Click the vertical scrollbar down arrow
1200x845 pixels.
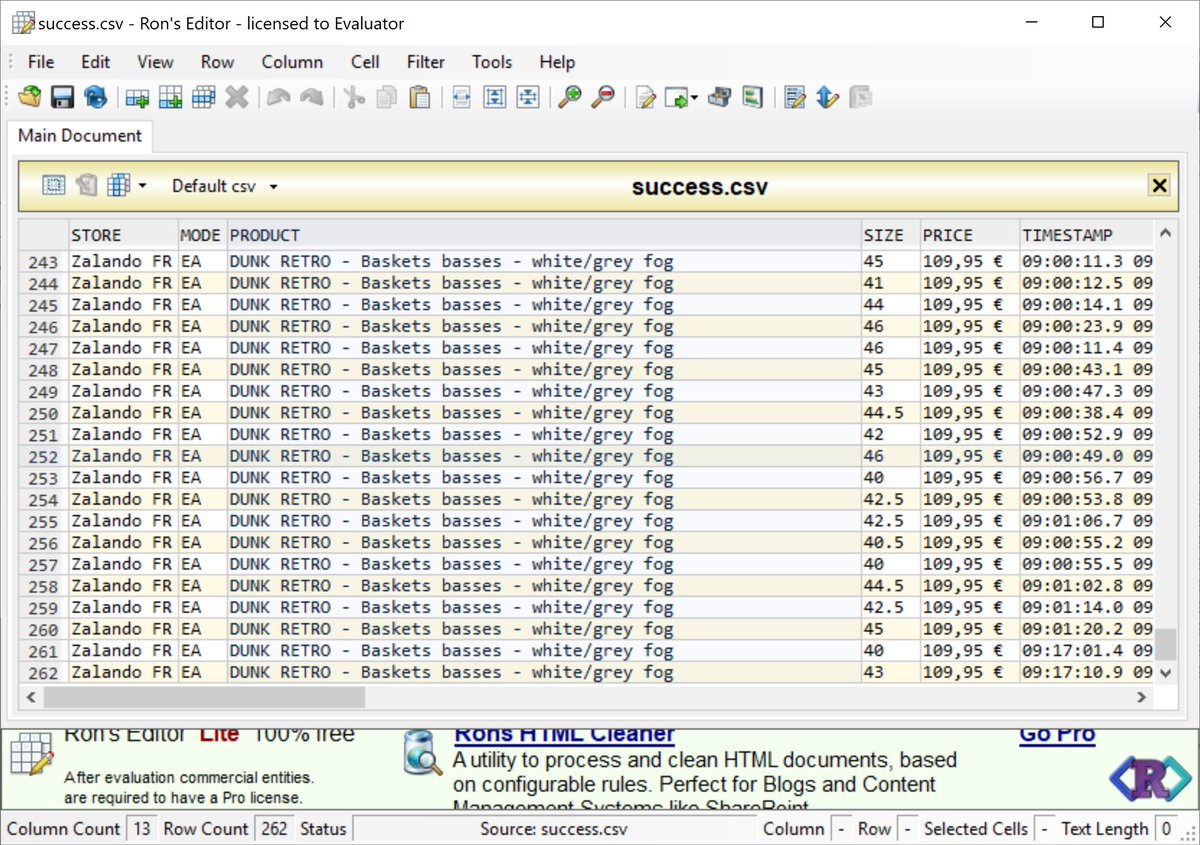click(1164, 673)
